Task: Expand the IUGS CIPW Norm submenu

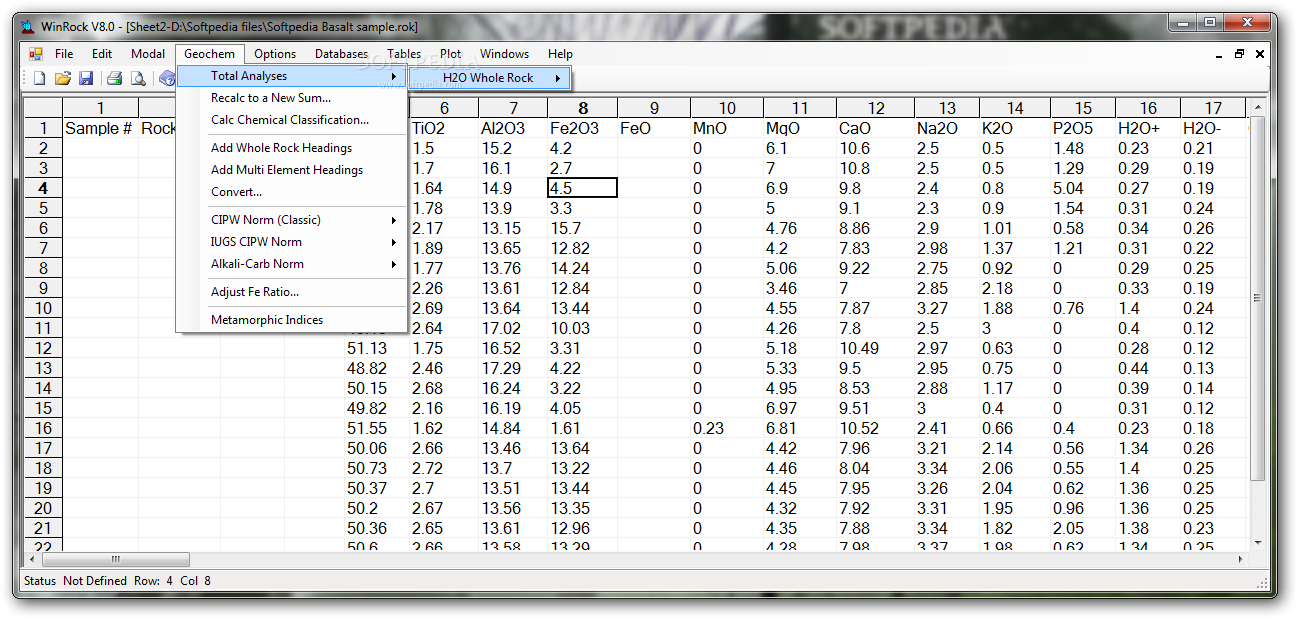Action: click(x=291, y=242)
